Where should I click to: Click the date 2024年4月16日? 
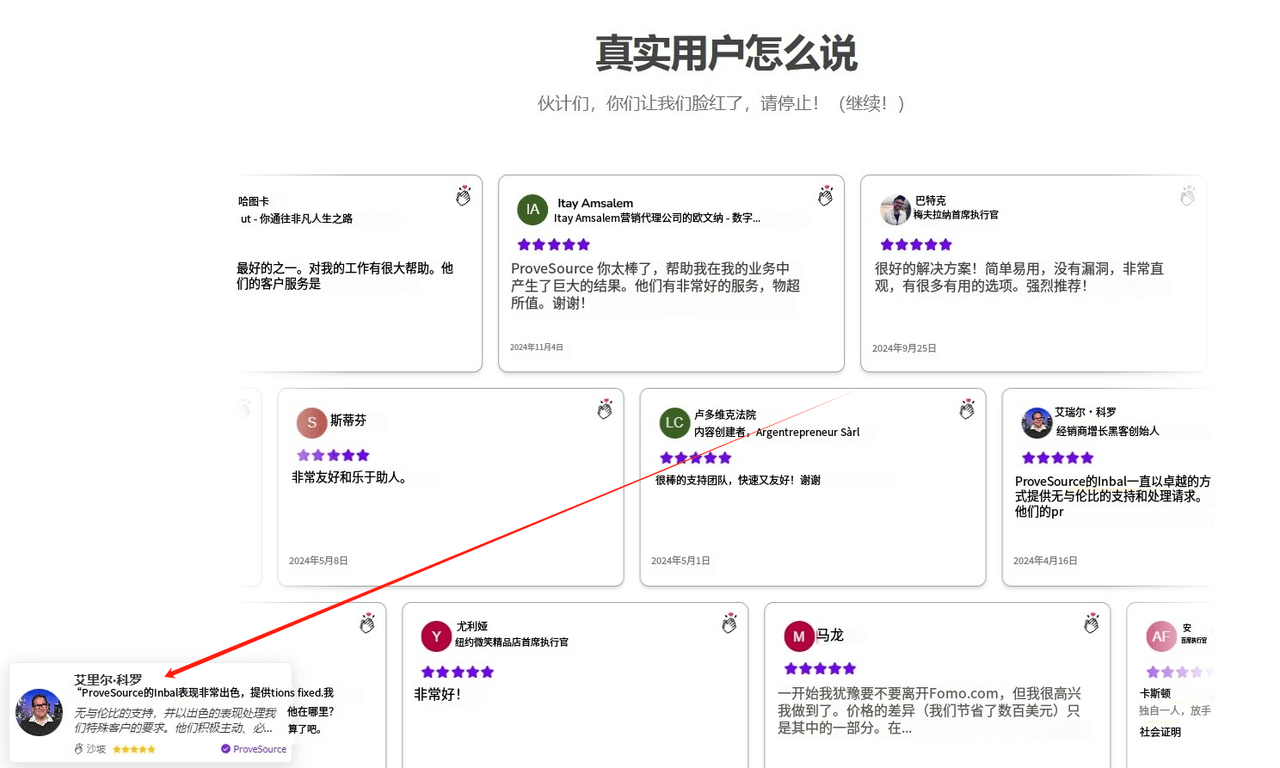[1046, 561]
